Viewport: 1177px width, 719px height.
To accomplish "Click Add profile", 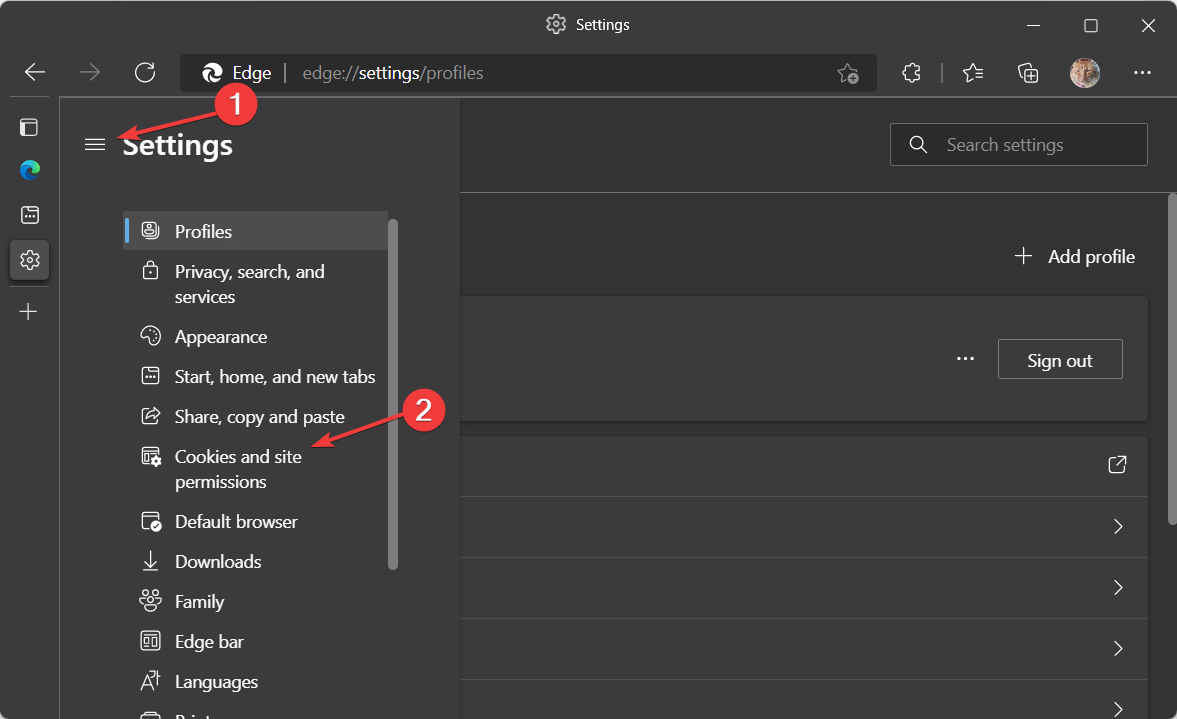I will [x=1074, y=257].
